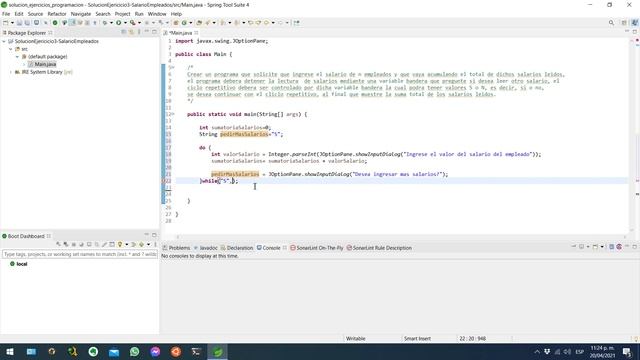640x360 pixels.
Task: Switch to the Declaration tab
Action: (x=237, y=248)
